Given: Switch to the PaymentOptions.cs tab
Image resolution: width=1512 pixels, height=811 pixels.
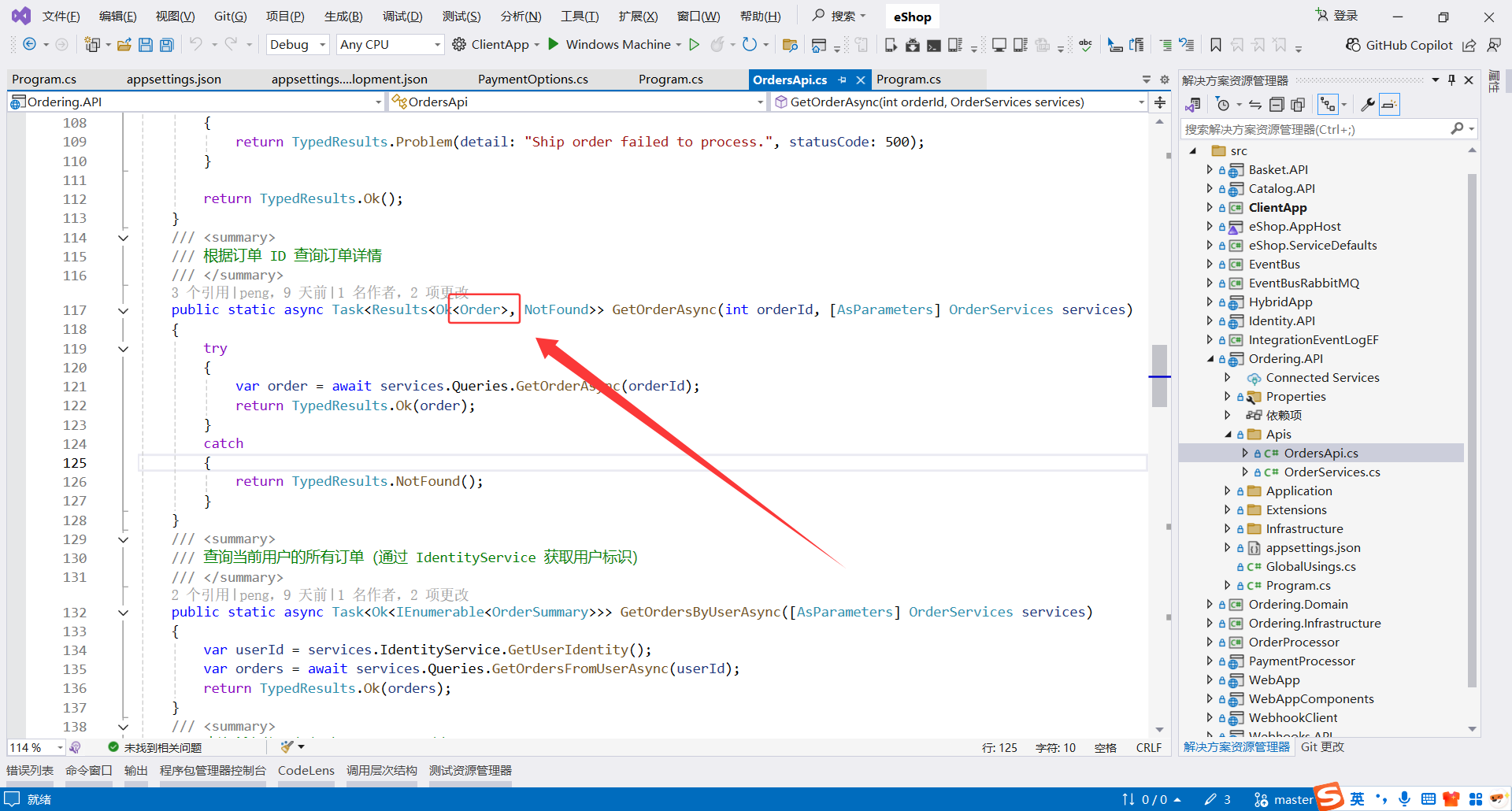Looking at the screenshot, I should pos(533,80).
